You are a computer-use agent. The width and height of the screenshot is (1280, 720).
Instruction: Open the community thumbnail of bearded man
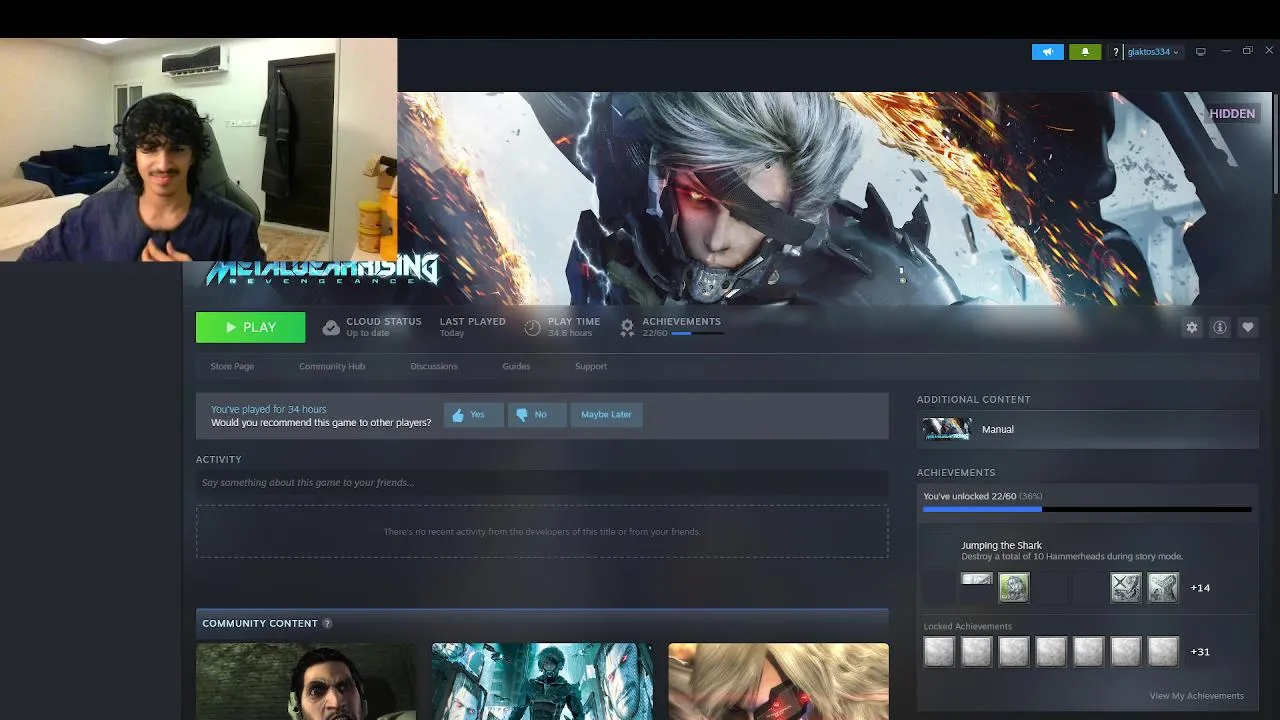[306, 681]
